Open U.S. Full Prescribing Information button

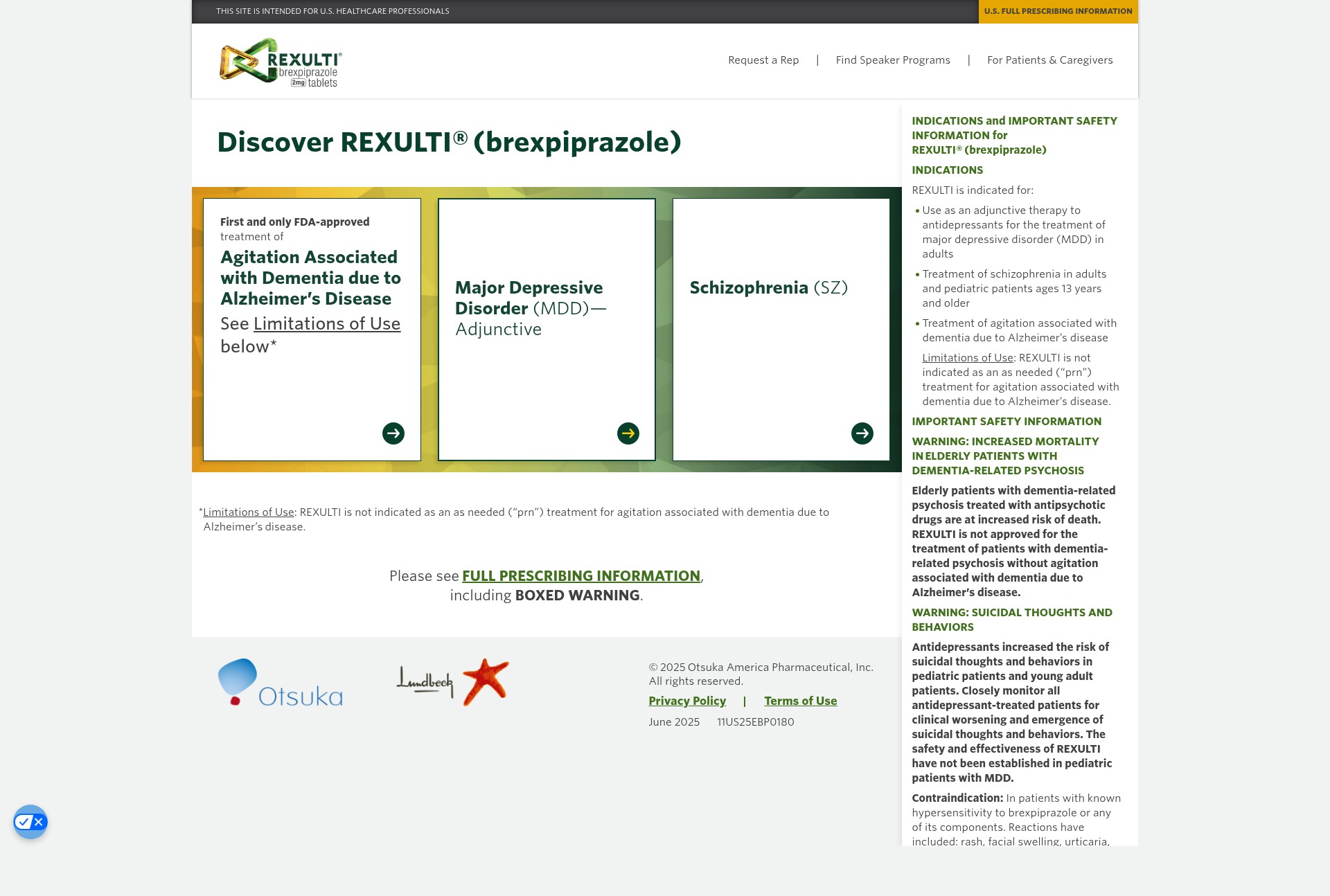tap(1058, 12)
